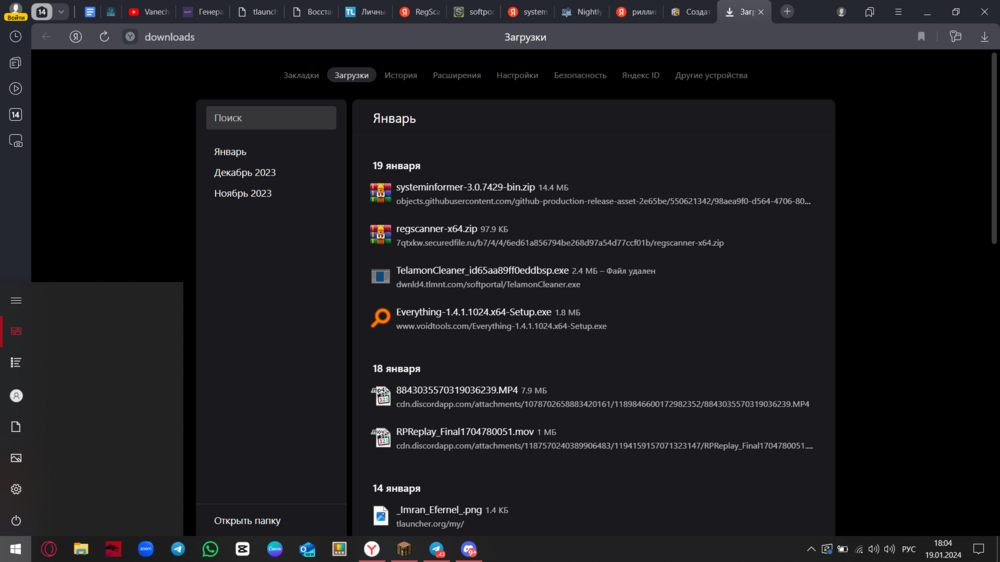Open the History clock icon in the browser sidebar

pos(15,37)
